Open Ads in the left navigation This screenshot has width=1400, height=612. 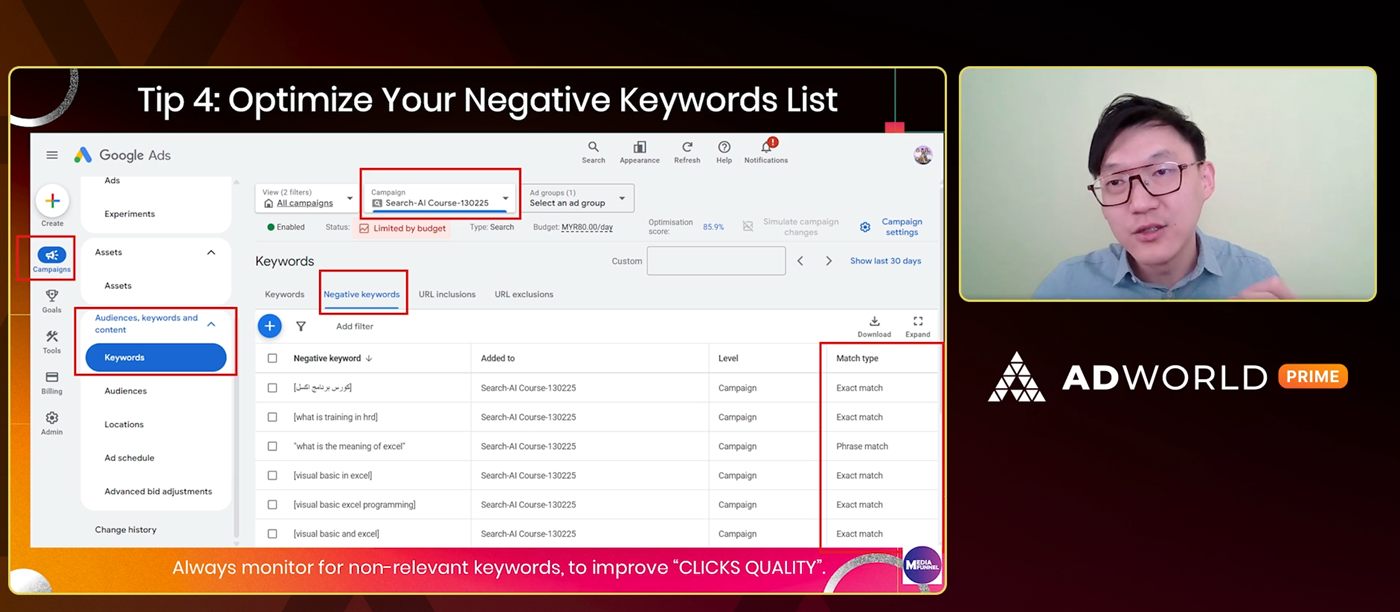(112, 181)
